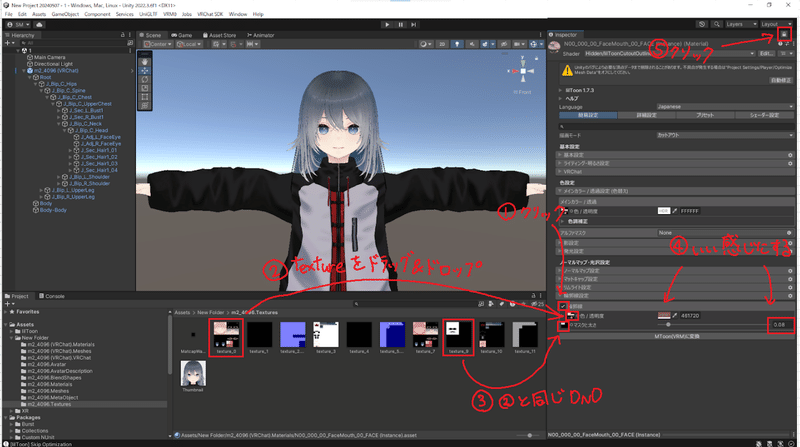Open gear for リムライト設定 row
This screenshot has width=800, height=447.
[x=790, y=287]
